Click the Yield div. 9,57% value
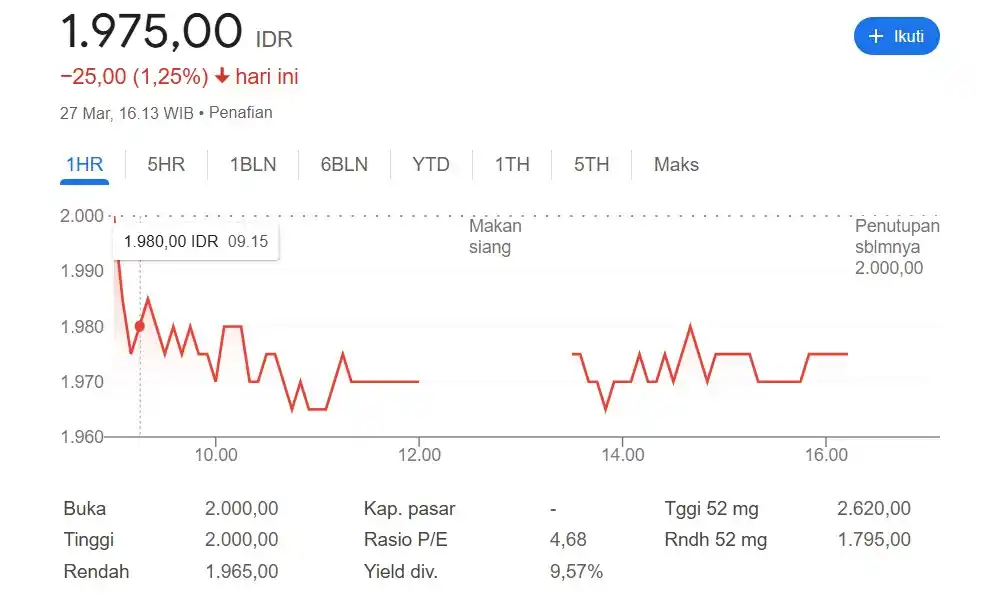Image resolution: width=1002 pixels, height=610 pixels. 576,572
